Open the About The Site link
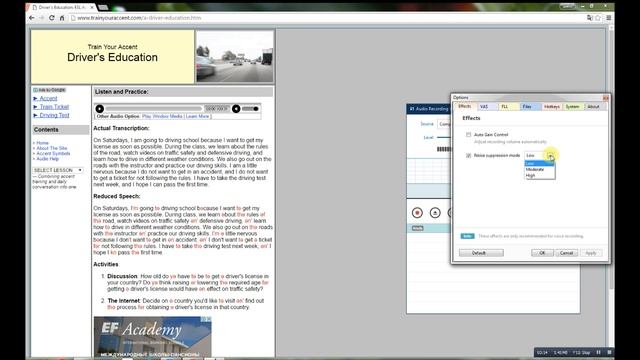This screenshot has height=360, width=640. pyautogui.click(x=51, y=148)
